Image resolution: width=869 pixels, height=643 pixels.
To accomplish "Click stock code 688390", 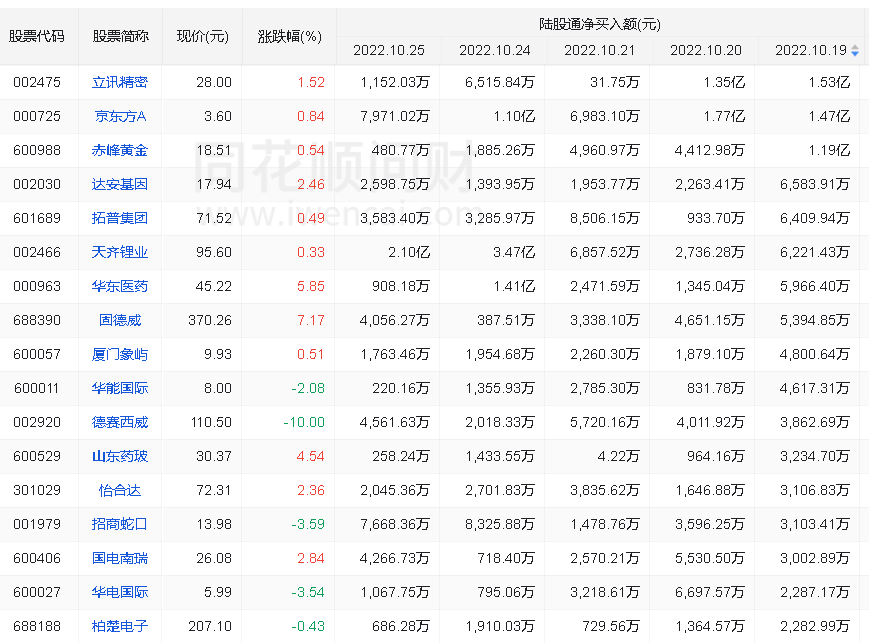I will click(x=37, y=320).
